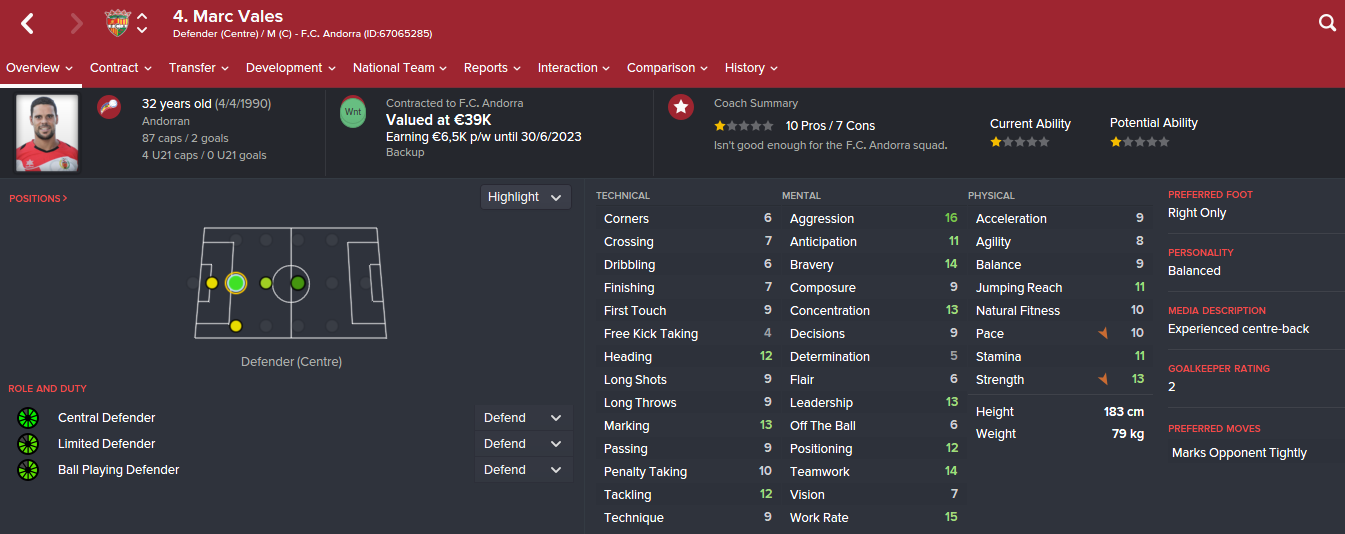Select the defensive midfielder position dot
Viewport: 1345px width, 534px height.
coord(266,283)
